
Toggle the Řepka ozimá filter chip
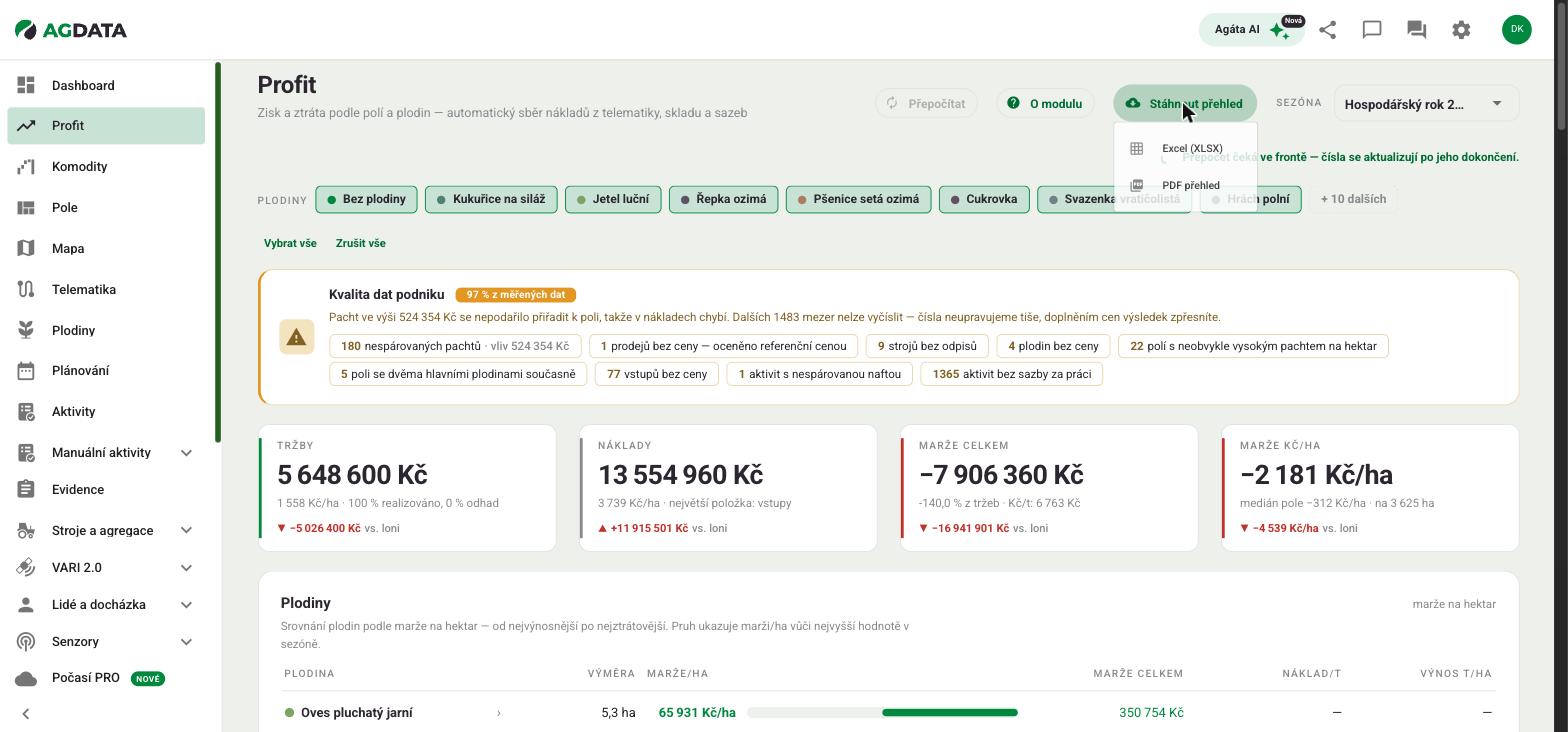click(723, 199)
